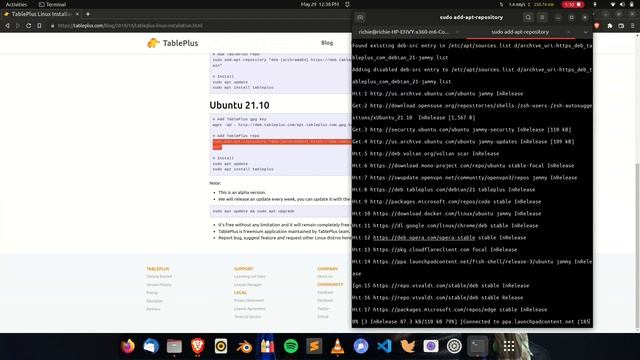Click the terminal search icon
This screenshot has height=360, width=640.
528,18
